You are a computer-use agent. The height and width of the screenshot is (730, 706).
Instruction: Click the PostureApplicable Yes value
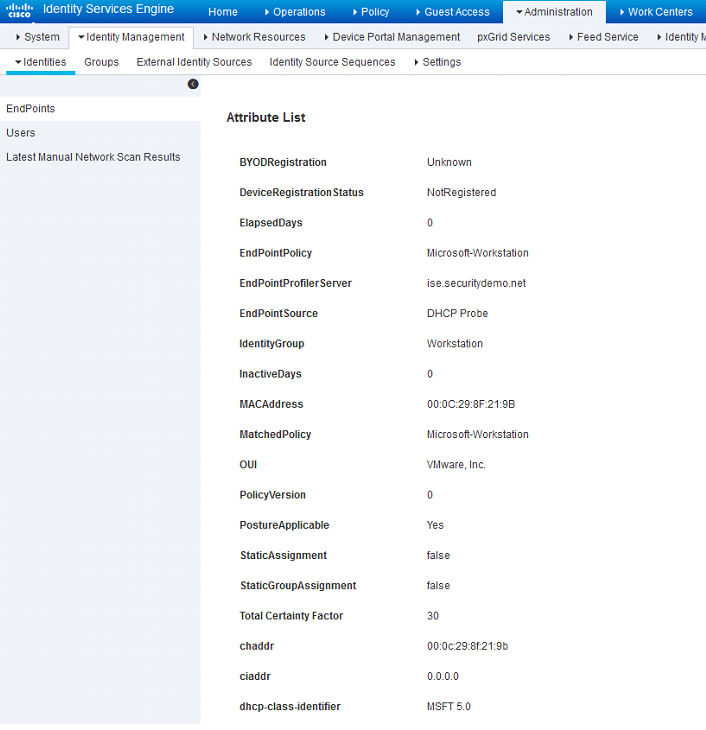click(x=435, y=526)
